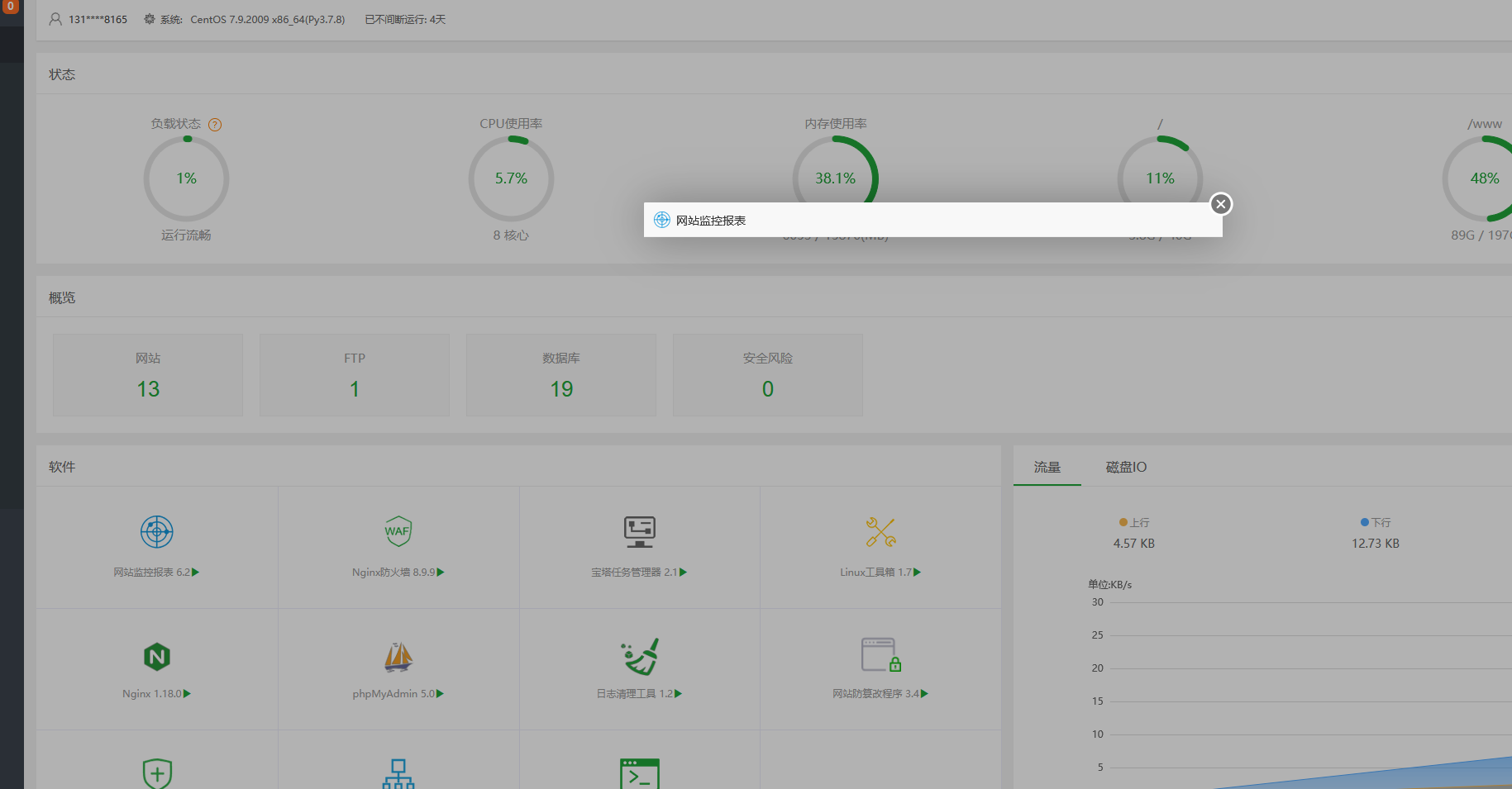Click the load status help question icon
Image resolution: width=1512 pixels, height=789 pixels.
[215, 125]
